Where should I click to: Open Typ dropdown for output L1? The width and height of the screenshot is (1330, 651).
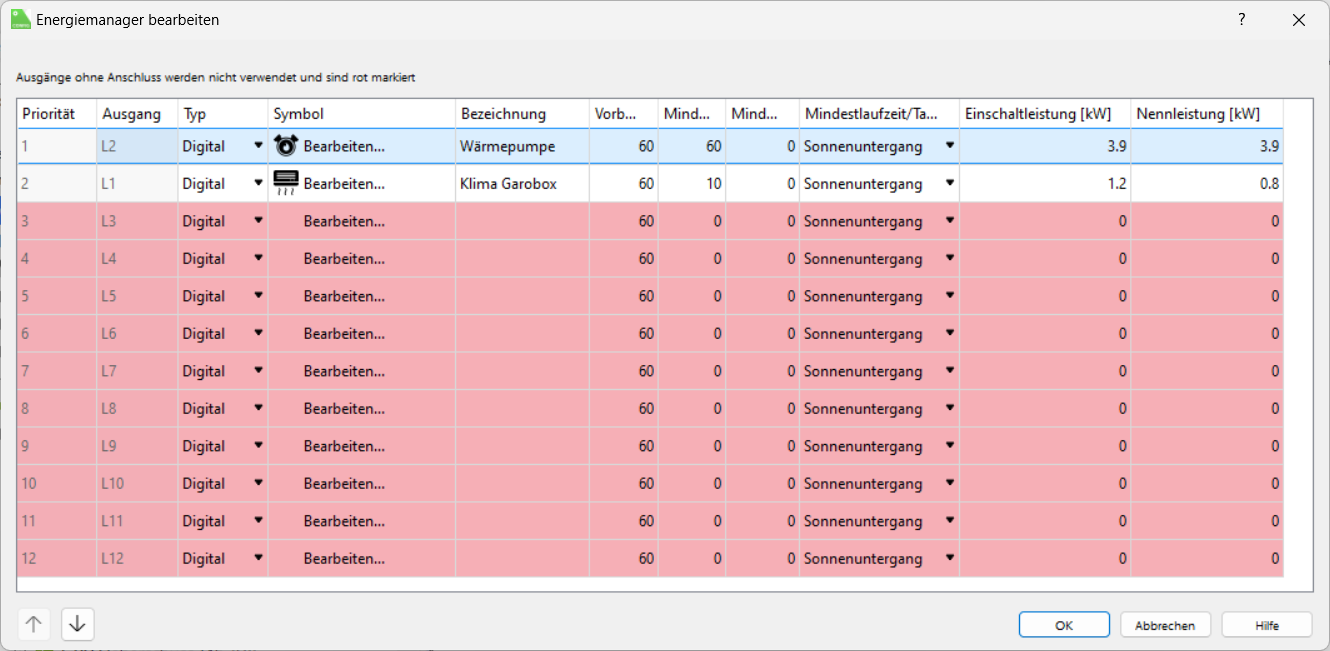click(x=259, y=184)
